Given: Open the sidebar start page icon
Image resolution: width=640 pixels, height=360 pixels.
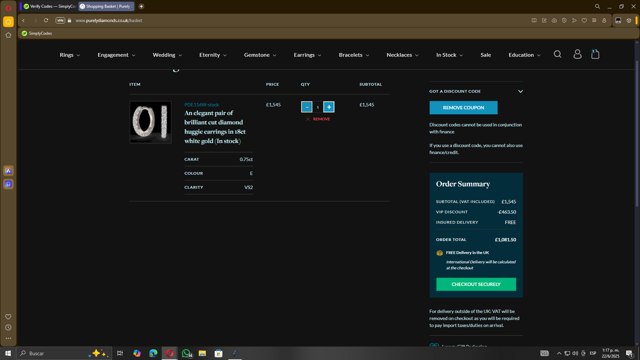Looking at the screenshot, I should (x=8, y=36).
